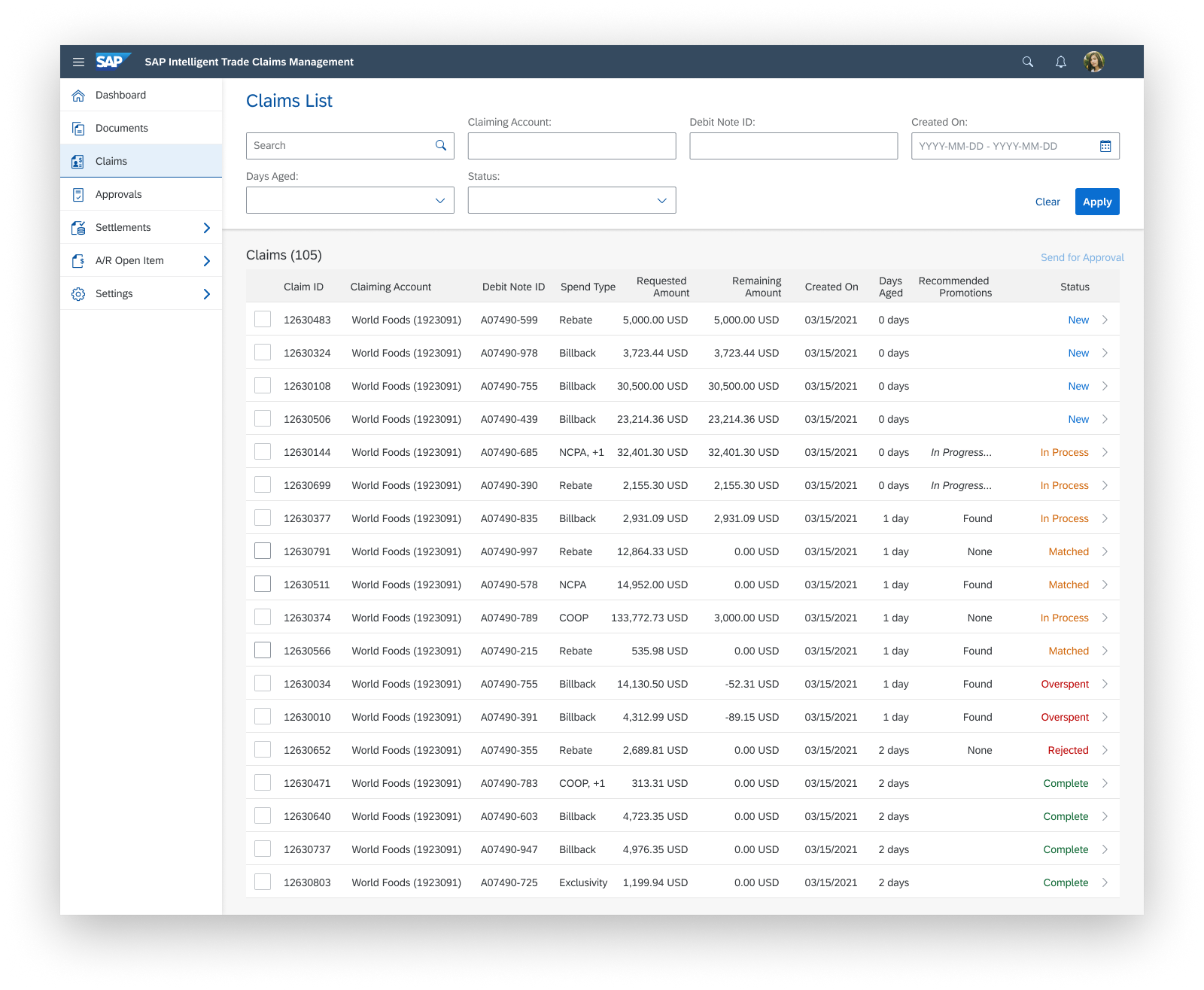Select checkbox for claim 12630010
This screenshot has width=1204, height=990.
point(263,716)
